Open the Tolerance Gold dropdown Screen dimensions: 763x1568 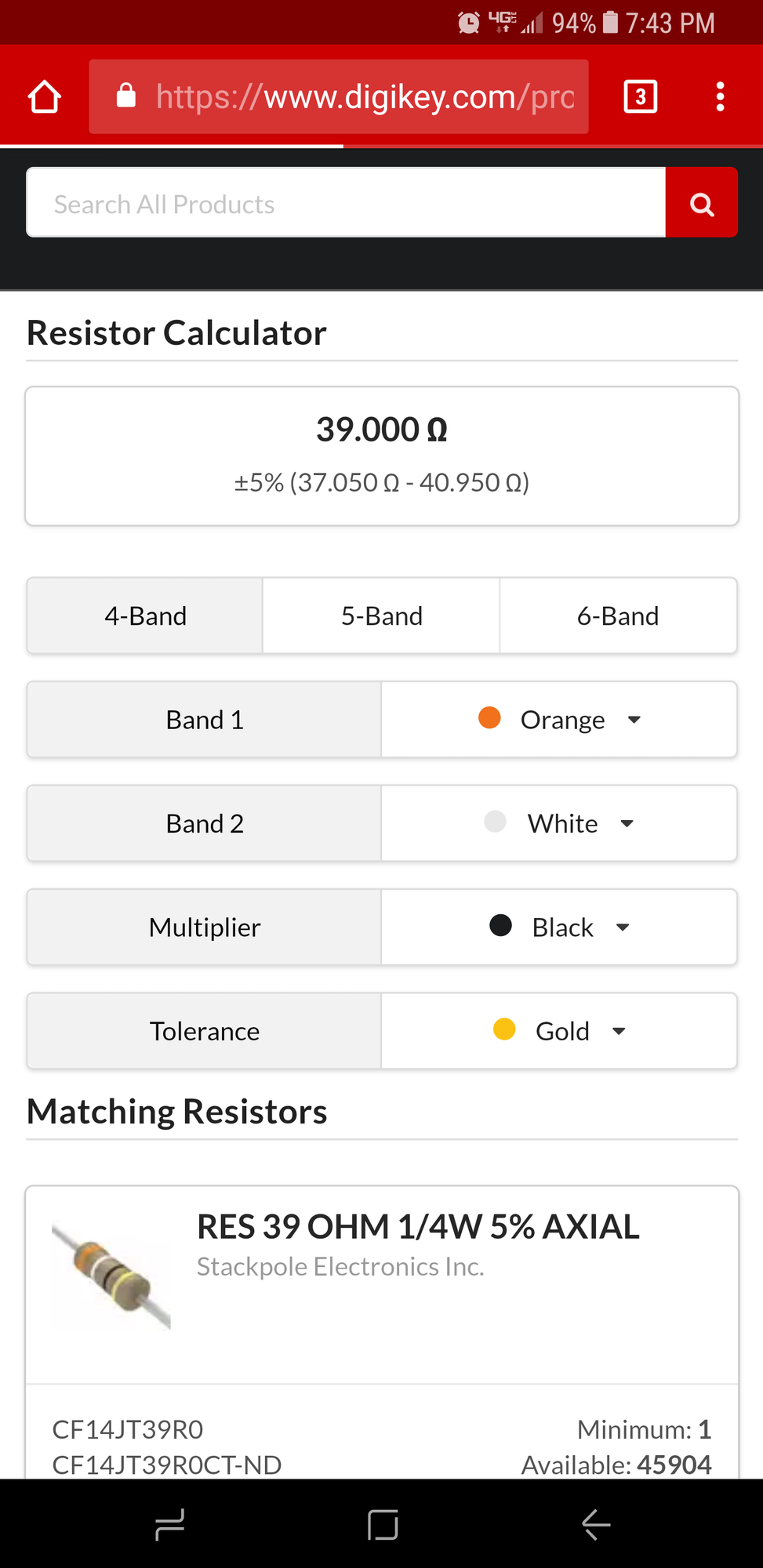coord(559,1032)
